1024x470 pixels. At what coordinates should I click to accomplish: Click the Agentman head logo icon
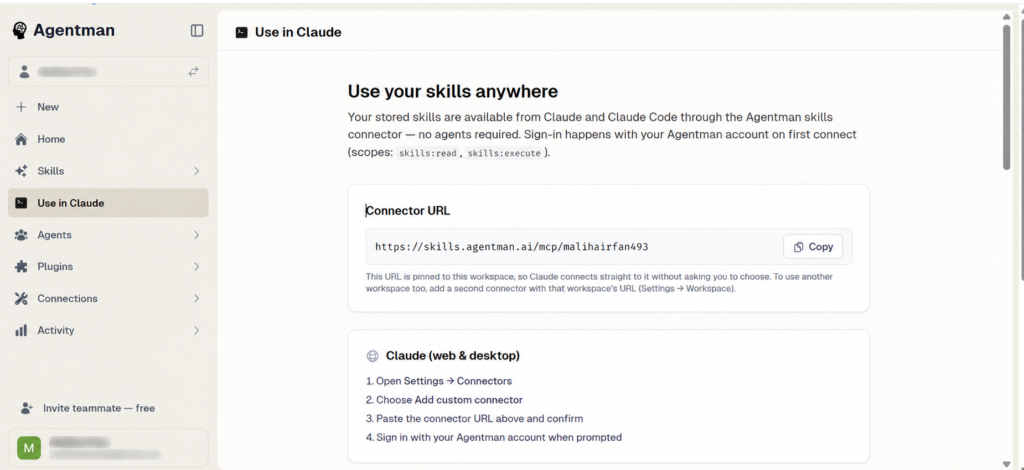[x=20, y=30]
